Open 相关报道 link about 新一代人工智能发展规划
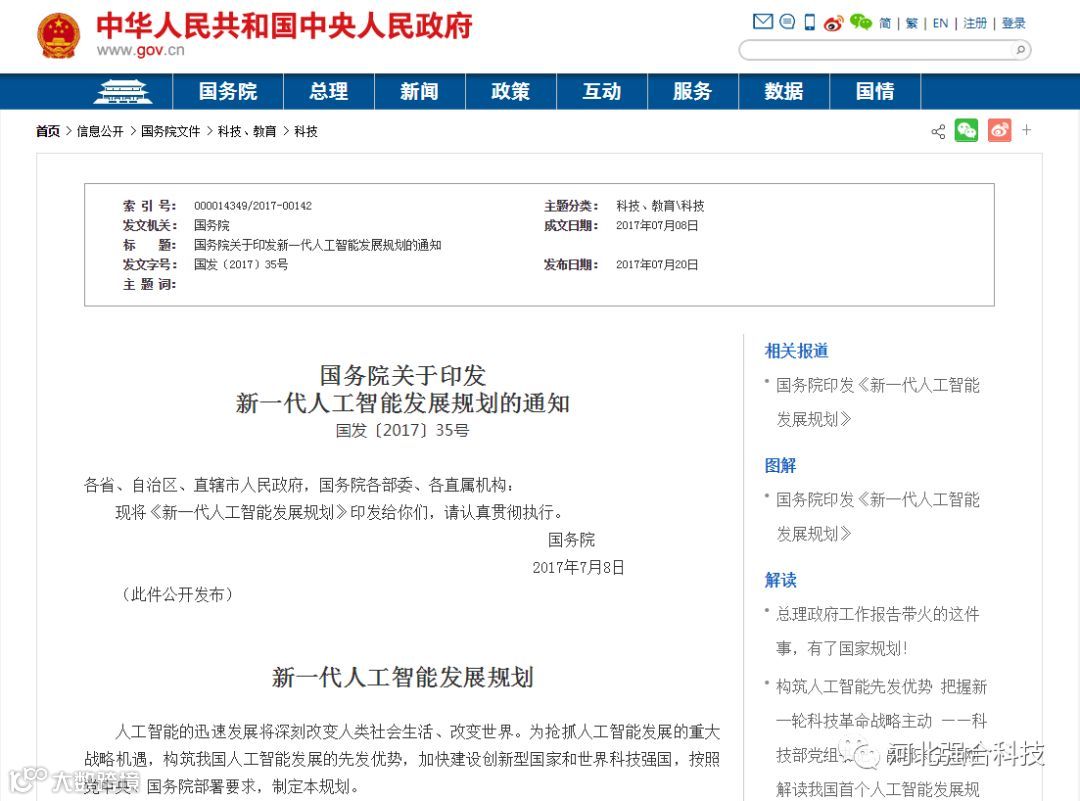The image size is (1080, 801). pyautogui.click(x=878, y=402)
